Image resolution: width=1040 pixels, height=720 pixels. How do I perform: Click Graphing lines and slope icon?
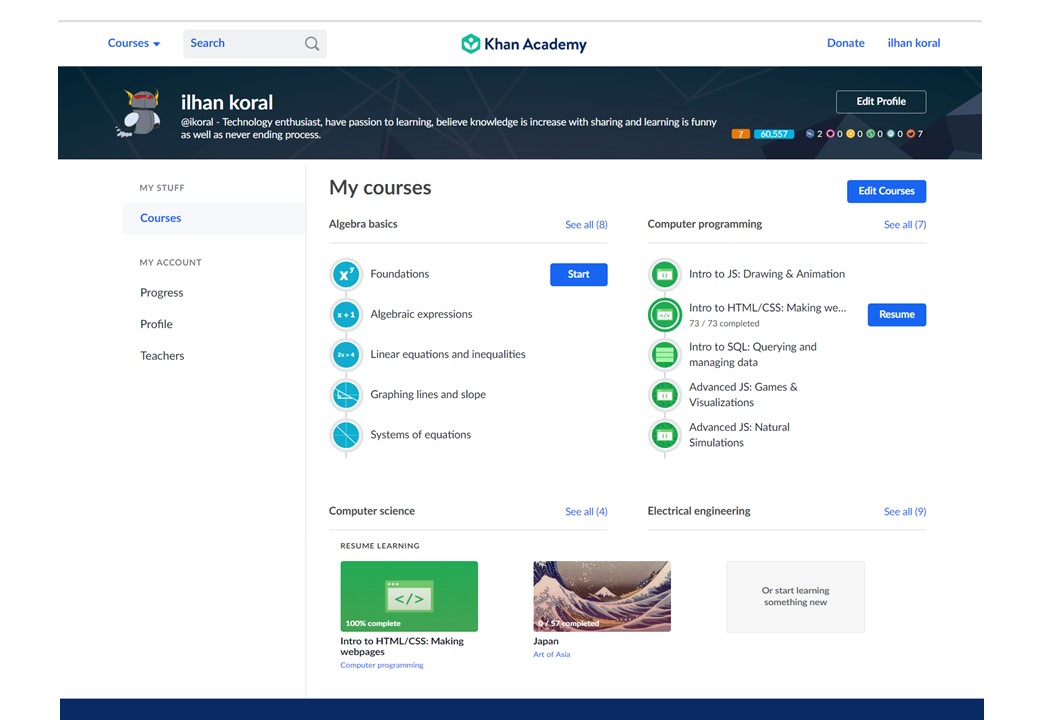pos(346,395)
